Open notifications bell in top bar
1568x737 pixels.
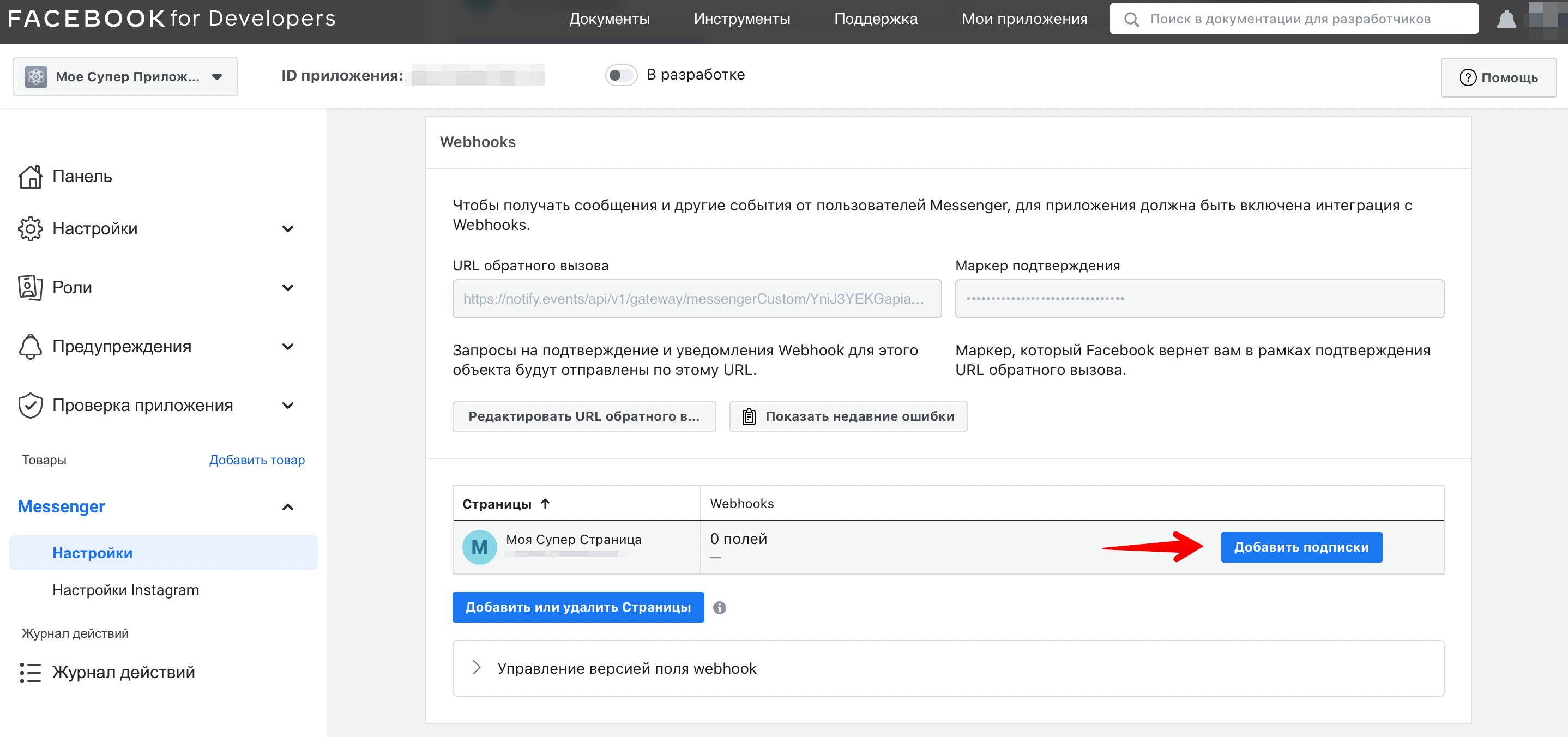(1506, 19)
